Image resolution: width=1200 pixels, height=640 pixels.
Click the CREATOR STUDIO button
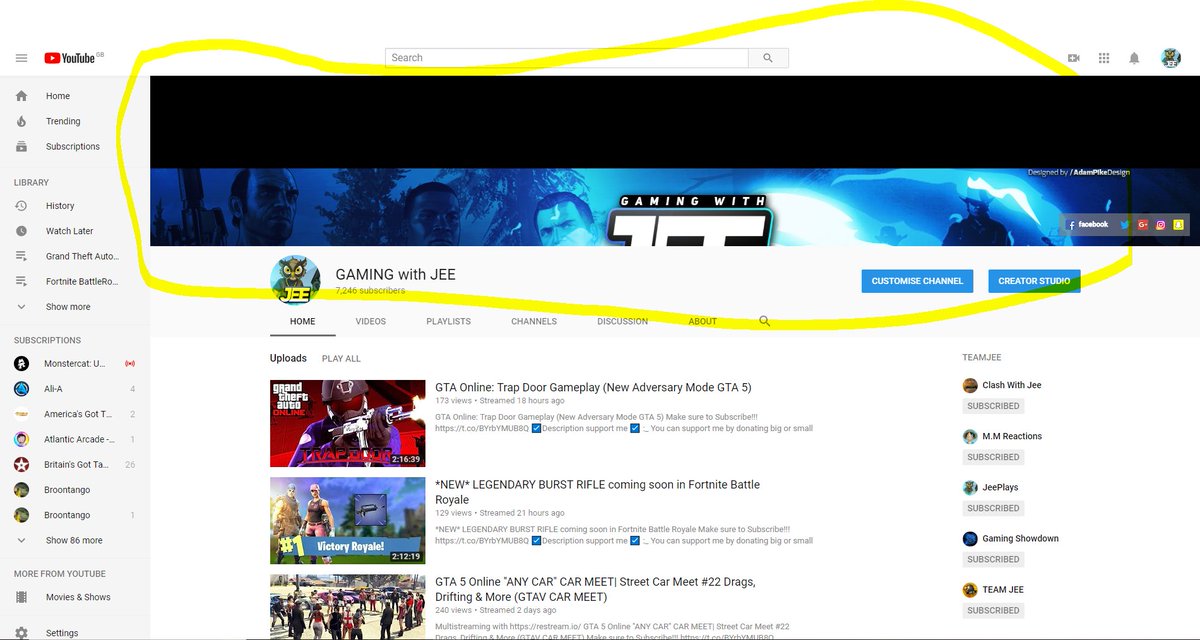point(1034,281)
